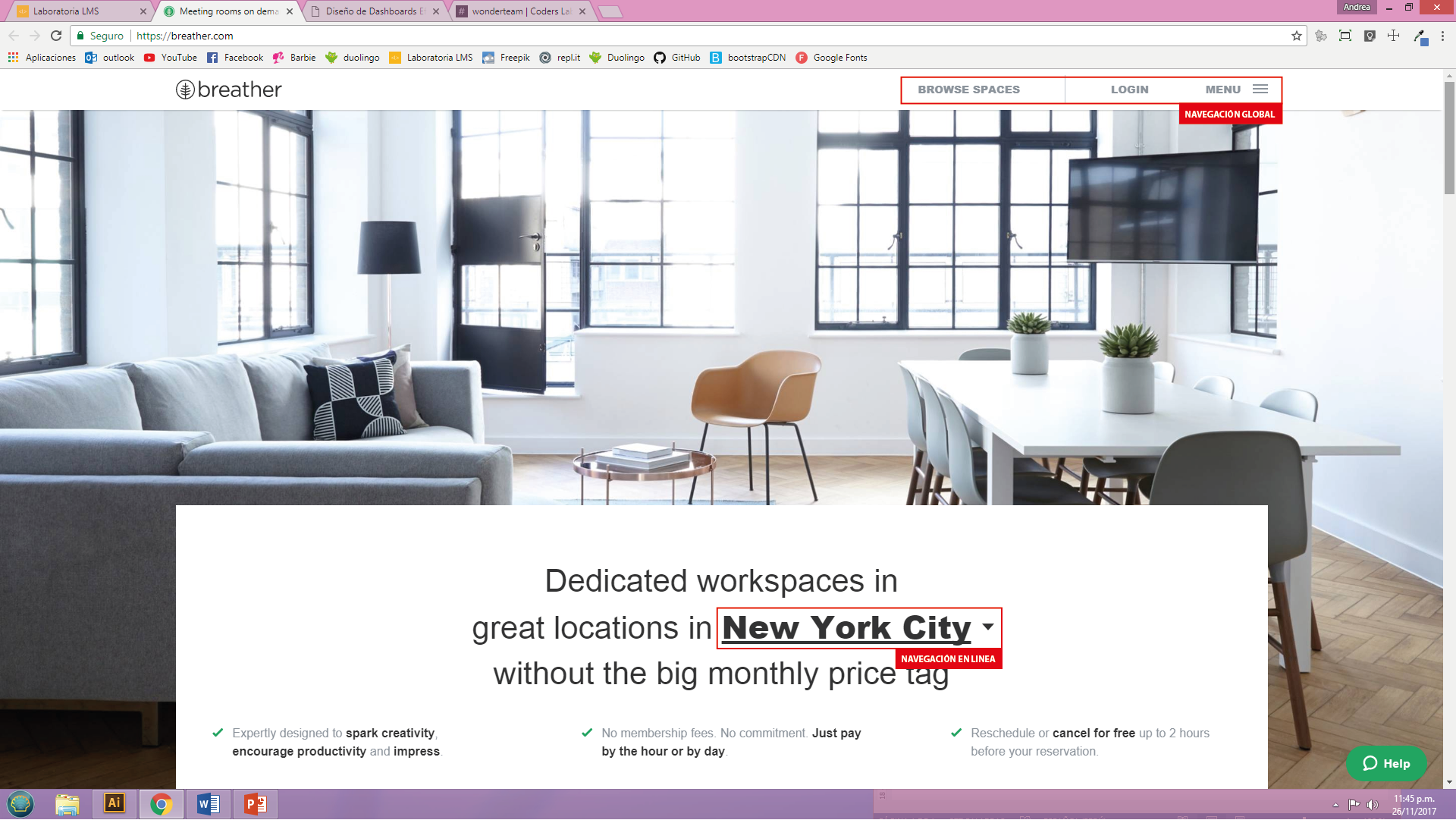The width and height of the screenshot is (1456, 820).
Task: Click the breather logo
Action: pos(229,90)
